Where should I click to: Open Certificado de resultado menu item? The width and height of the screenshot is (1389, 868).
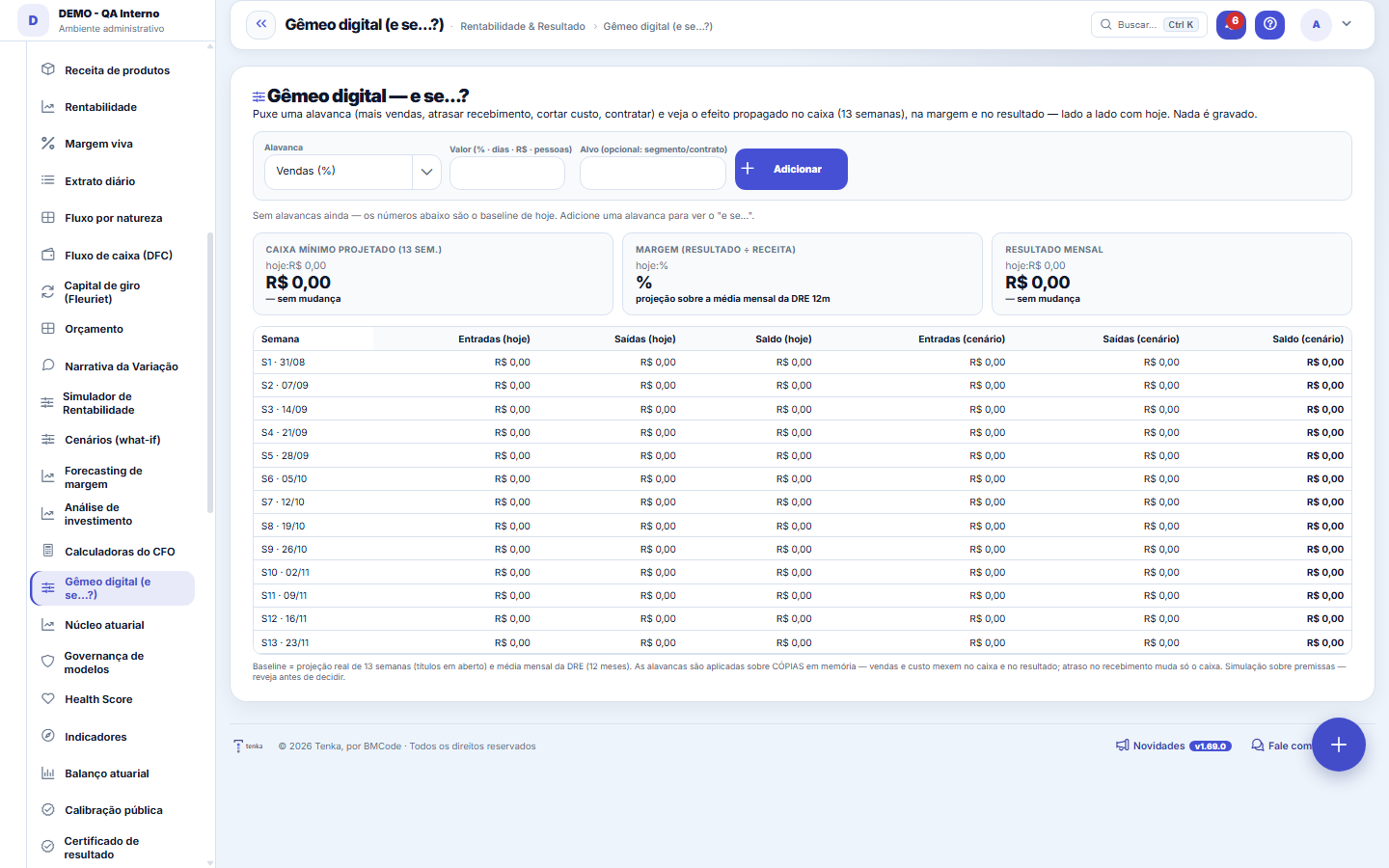[113, 848]
